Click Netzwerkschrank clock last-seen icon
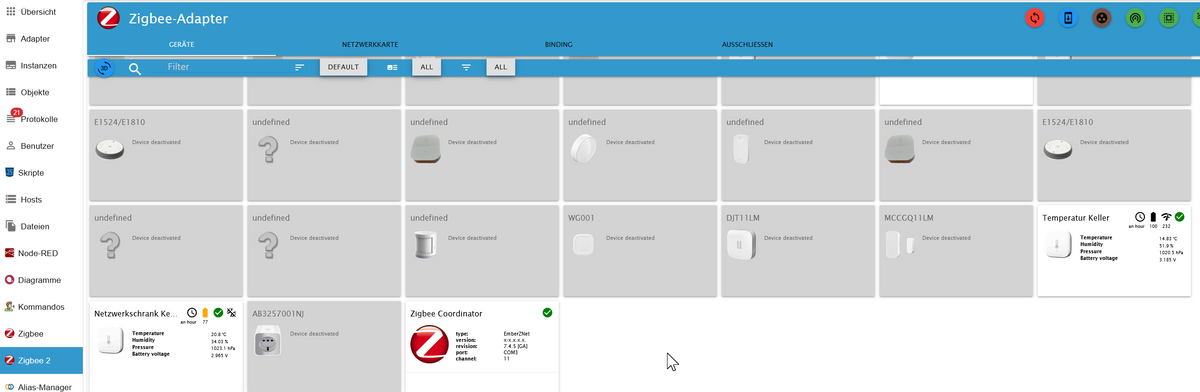This screenshot has width=1200, height=392. tap(191, 313)
